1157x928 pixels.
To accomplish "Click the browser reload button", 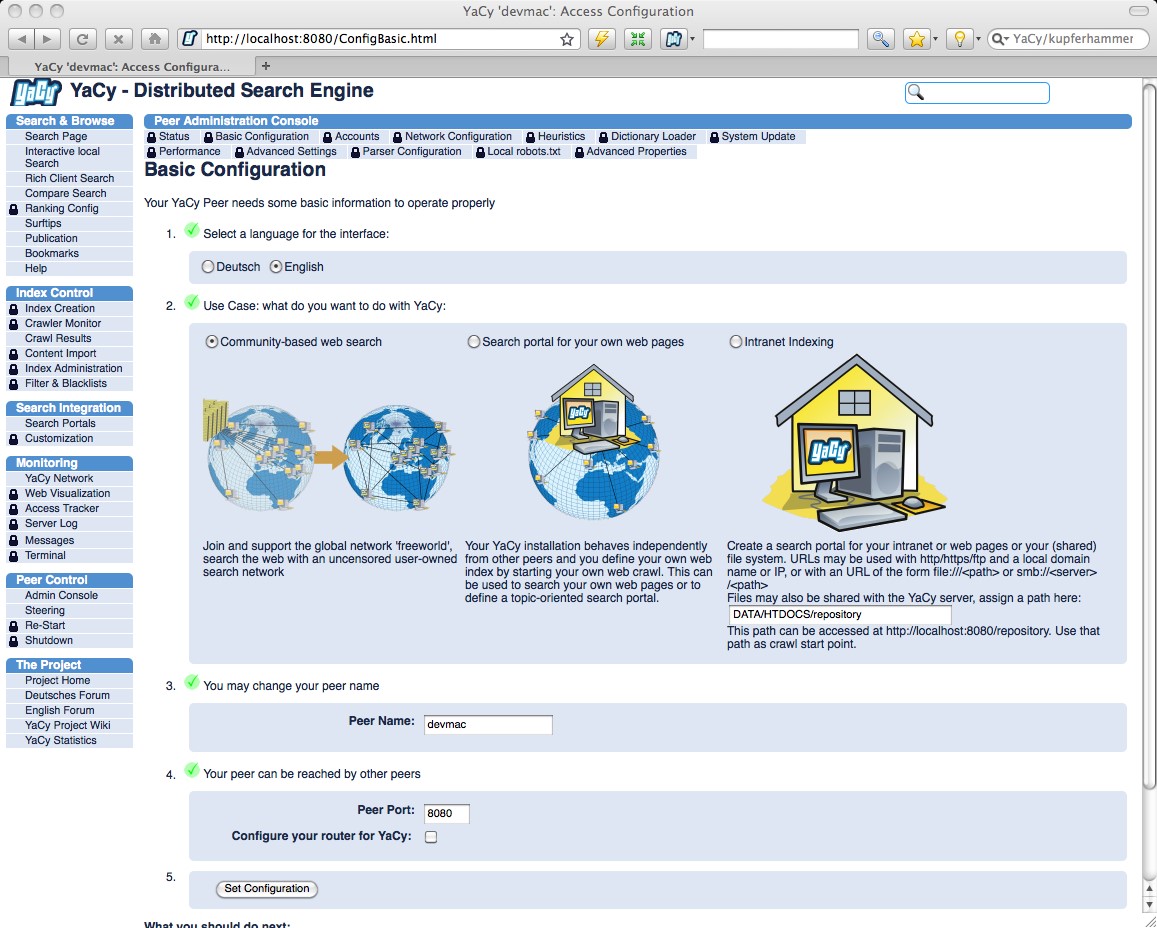I will click(83, 39).
